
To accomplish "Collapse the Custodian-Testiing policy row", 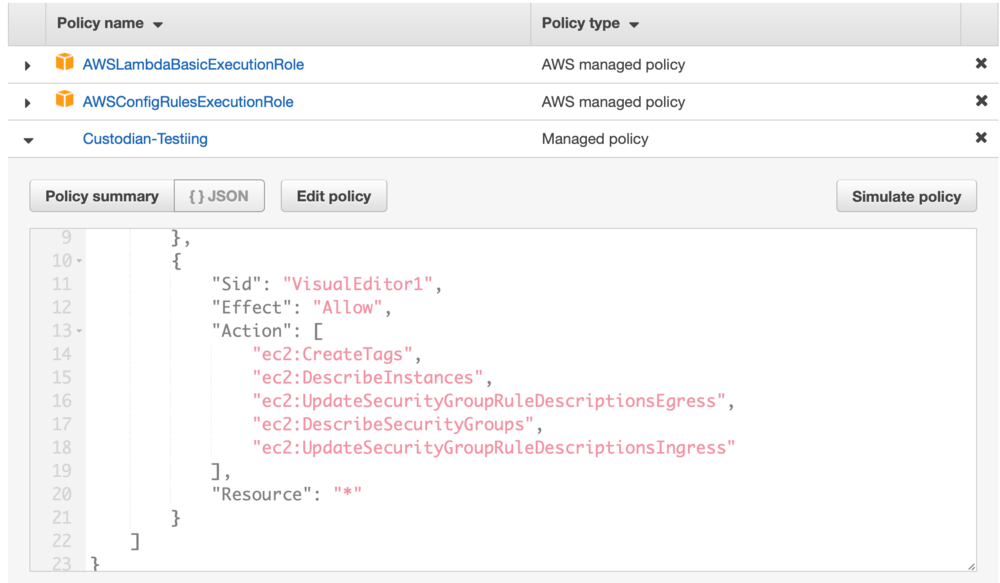I will [x=28, y=138].
